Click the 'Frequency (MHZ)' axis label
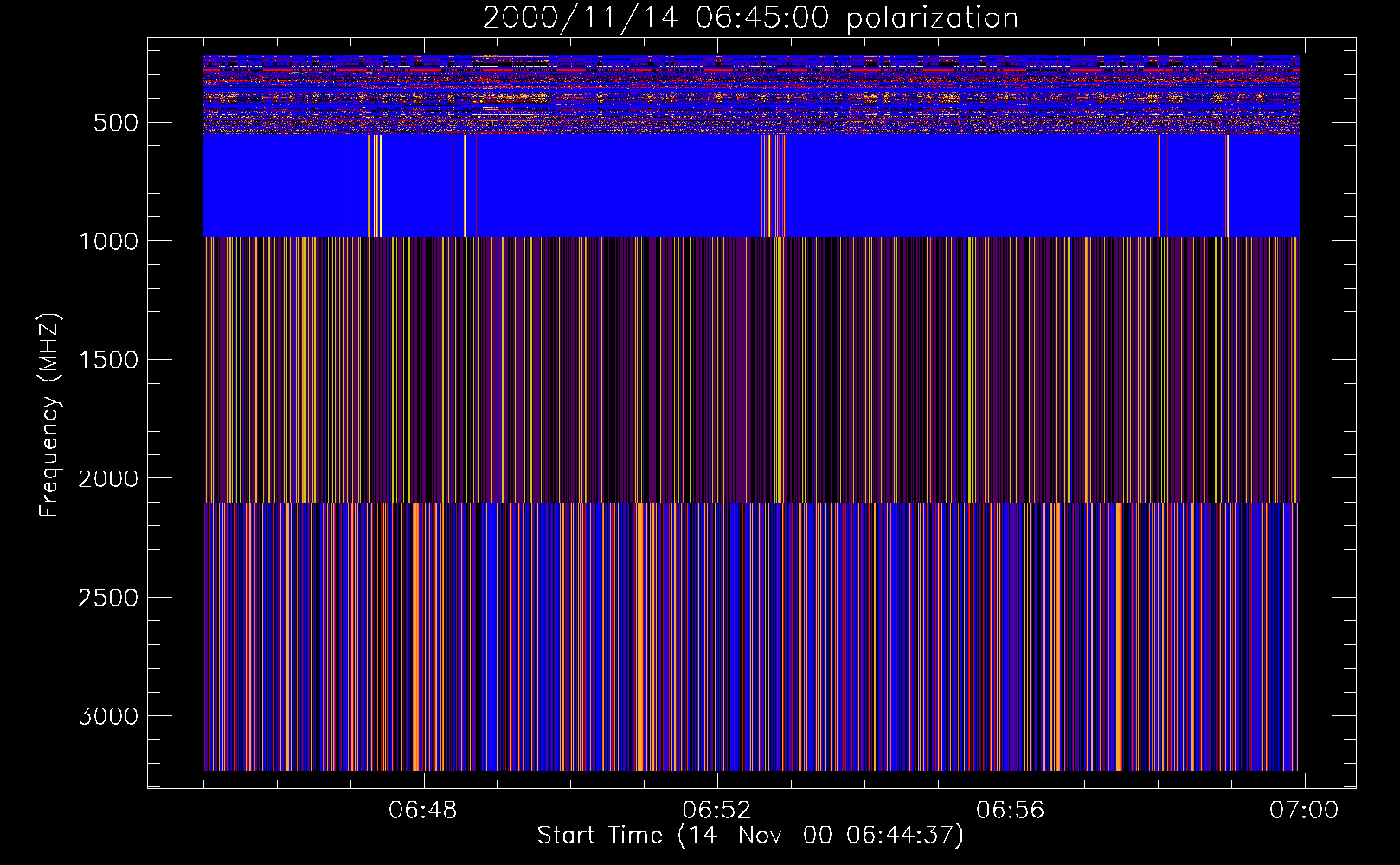 click(49, 414)
